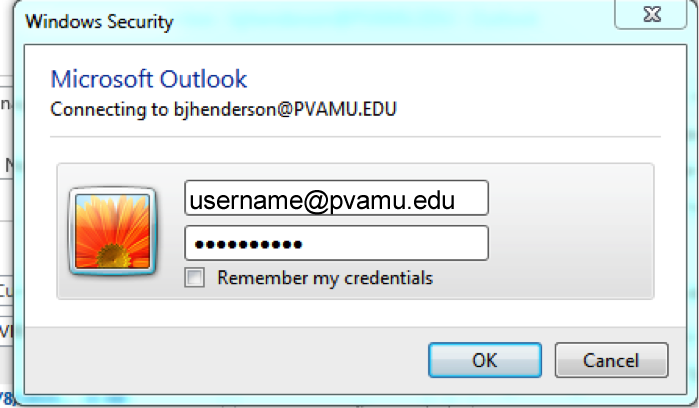Viewport: 699px width, 408px height.
Task: Click the empty title bar left of the X
Action: pos(392,21)
